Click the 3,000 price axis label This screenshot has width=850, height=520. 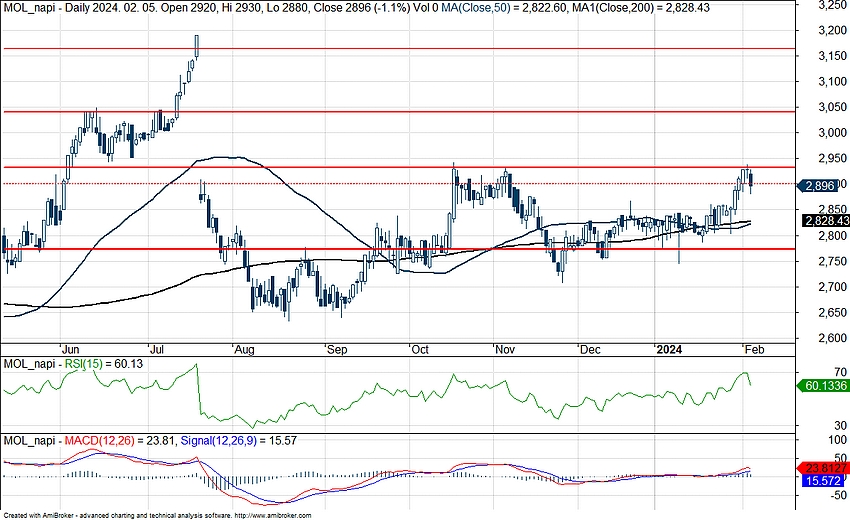(833, 132)
